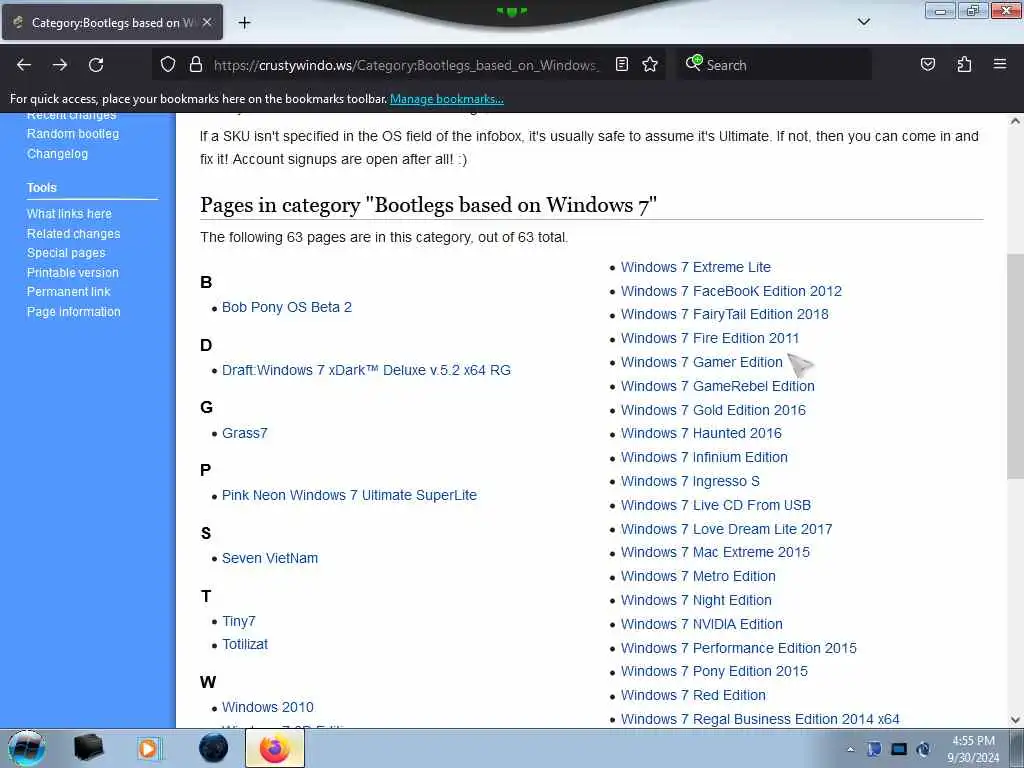Open the media player taskbar icon
The image size is (1024, 768).
148,748
